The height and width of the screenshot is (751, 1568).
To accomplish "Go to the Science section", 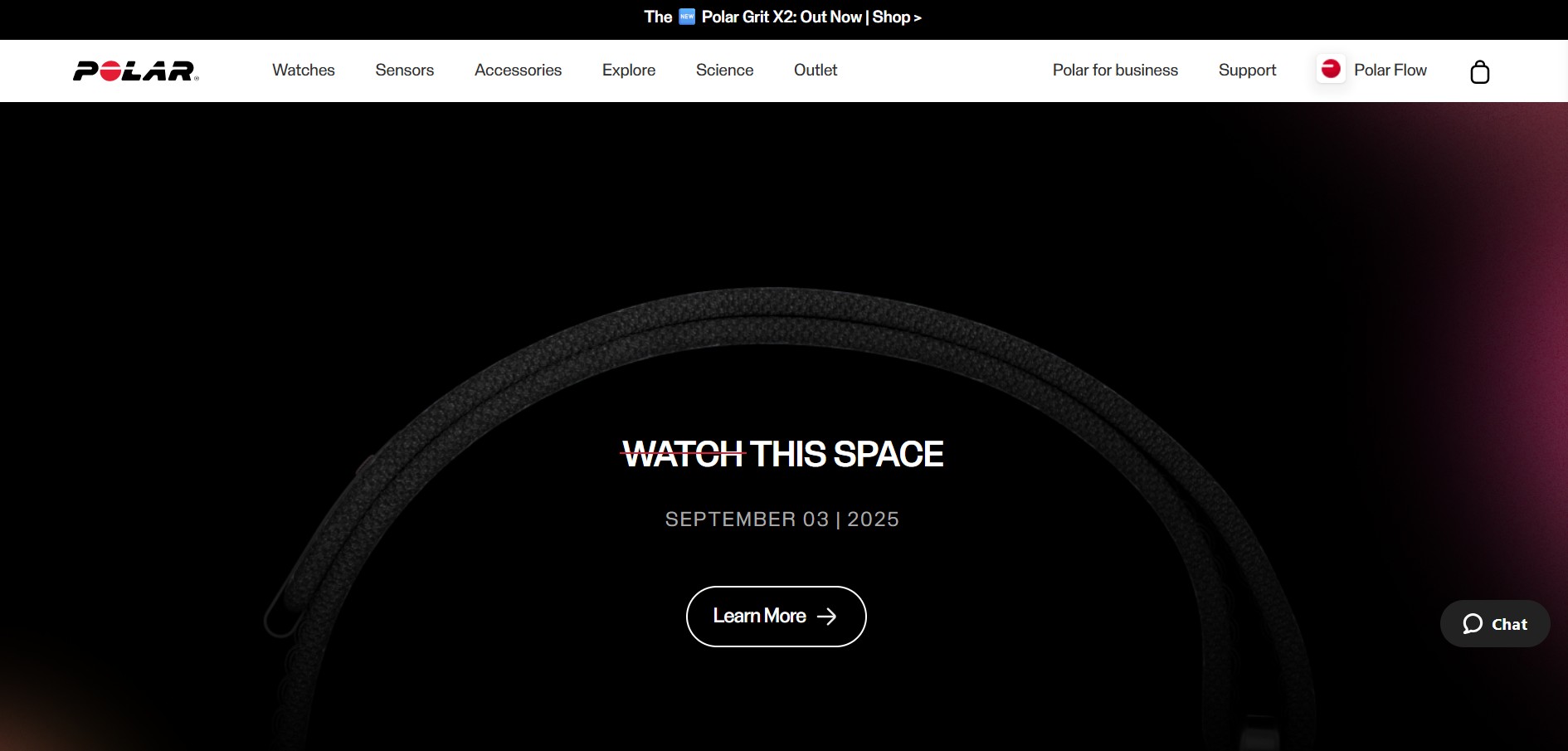I will pos(724,71).
